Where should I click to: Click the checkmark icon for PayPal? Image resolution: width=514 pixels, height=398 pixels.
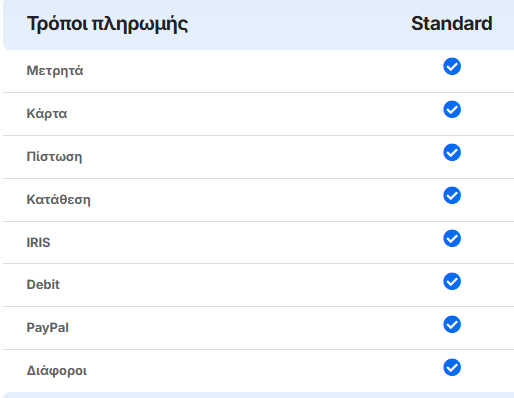[x=452, y=324]
